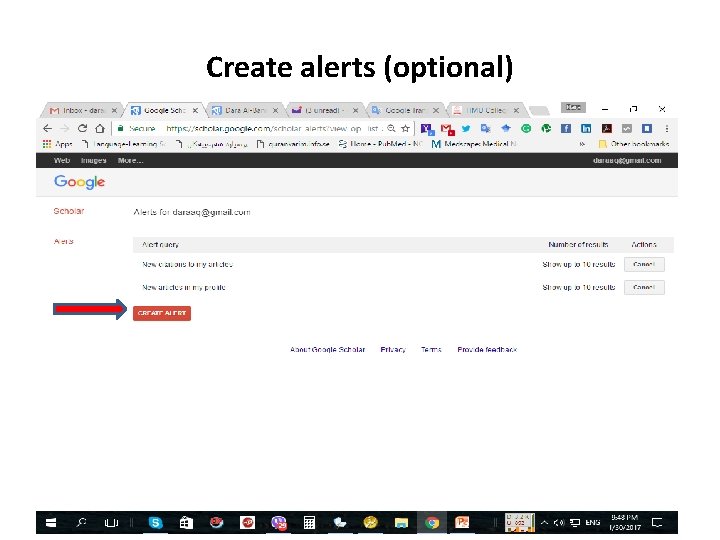The width and height of the screenshot is (720, 540).
Task: Click the Twitter extension icon
Action: 466,129
